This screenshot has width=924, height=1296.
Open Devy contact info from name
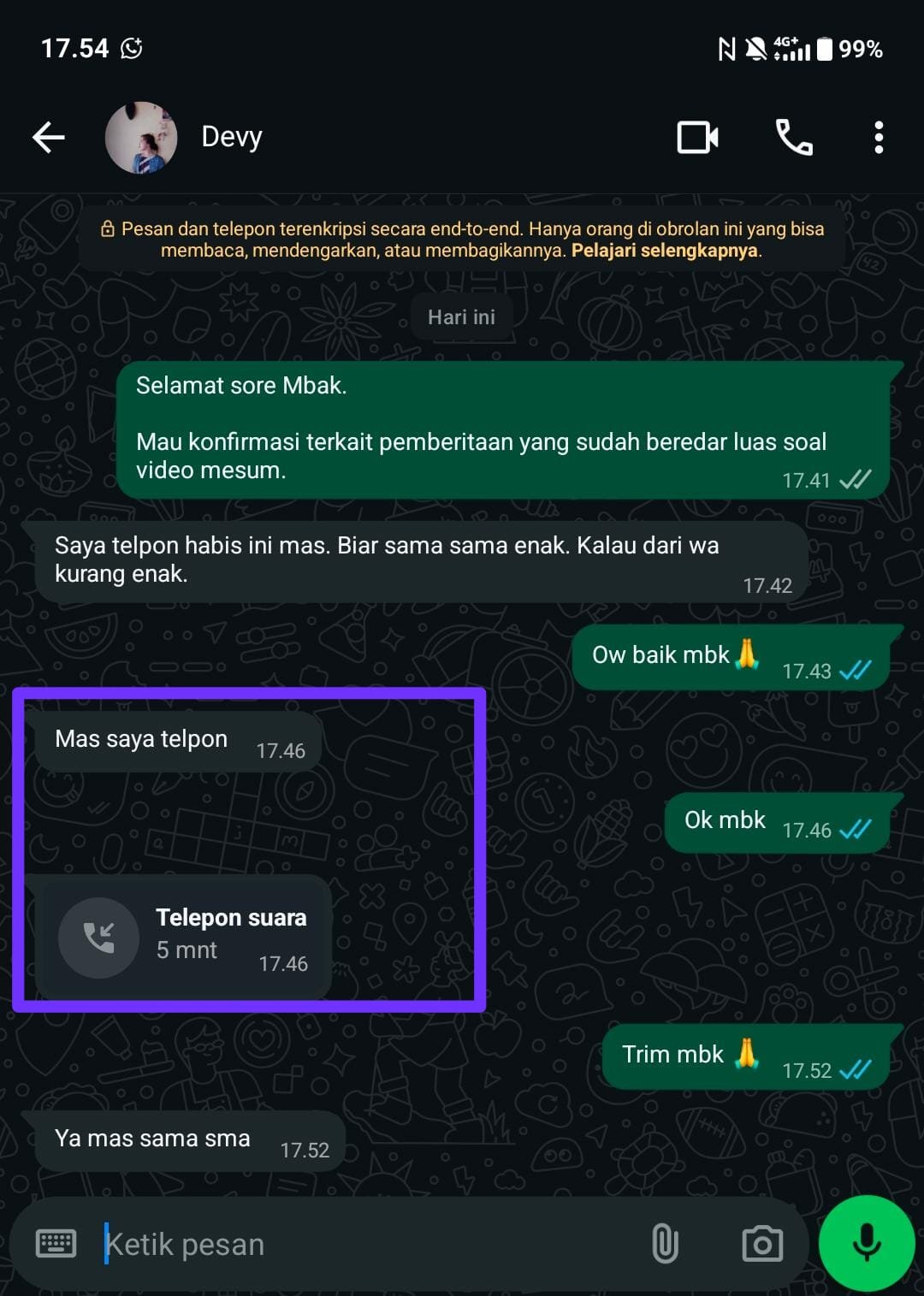click(x=232, y=137)
